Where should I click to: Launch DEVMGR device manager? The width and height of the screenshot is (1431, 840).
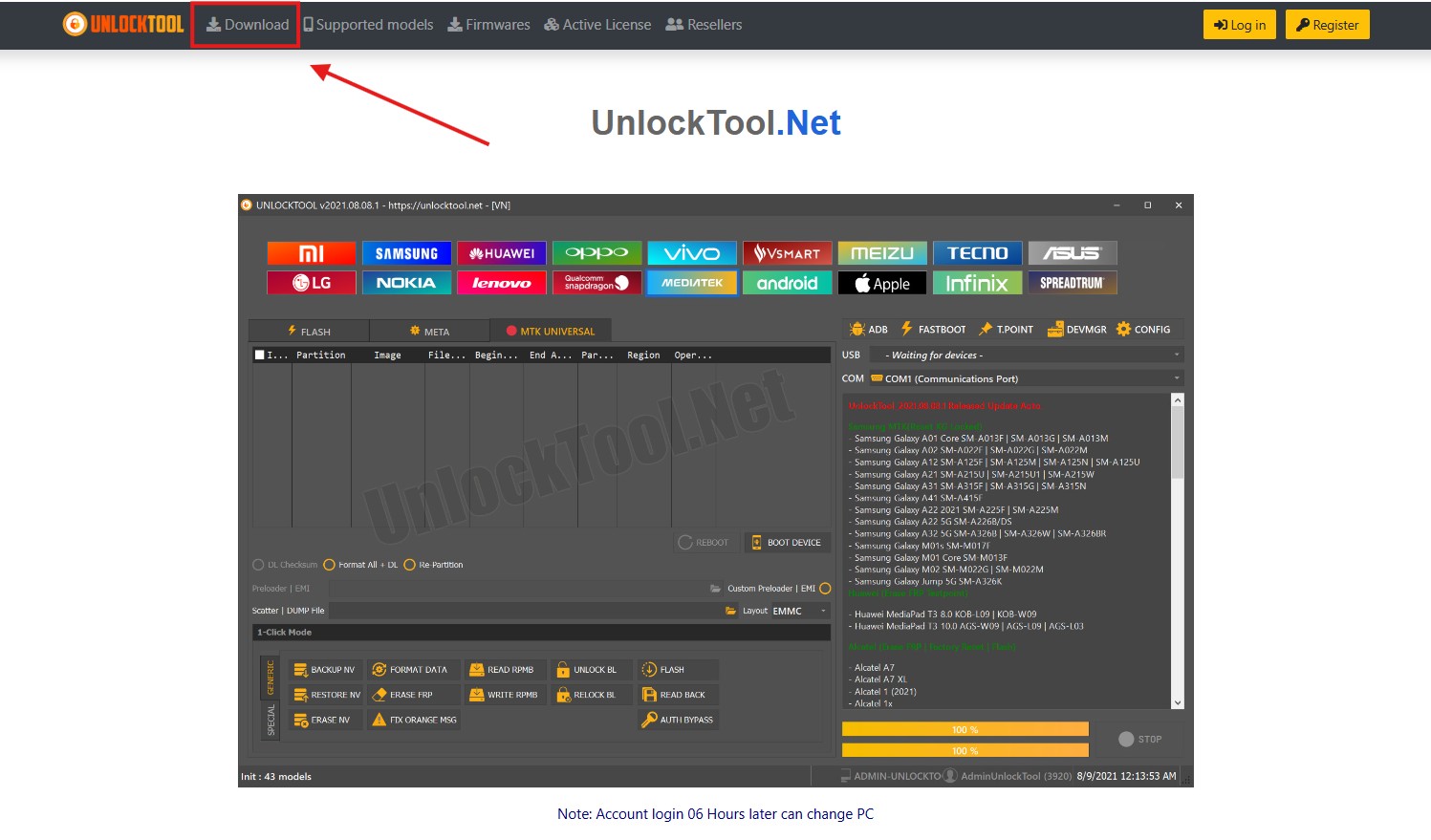point(1077,330)
